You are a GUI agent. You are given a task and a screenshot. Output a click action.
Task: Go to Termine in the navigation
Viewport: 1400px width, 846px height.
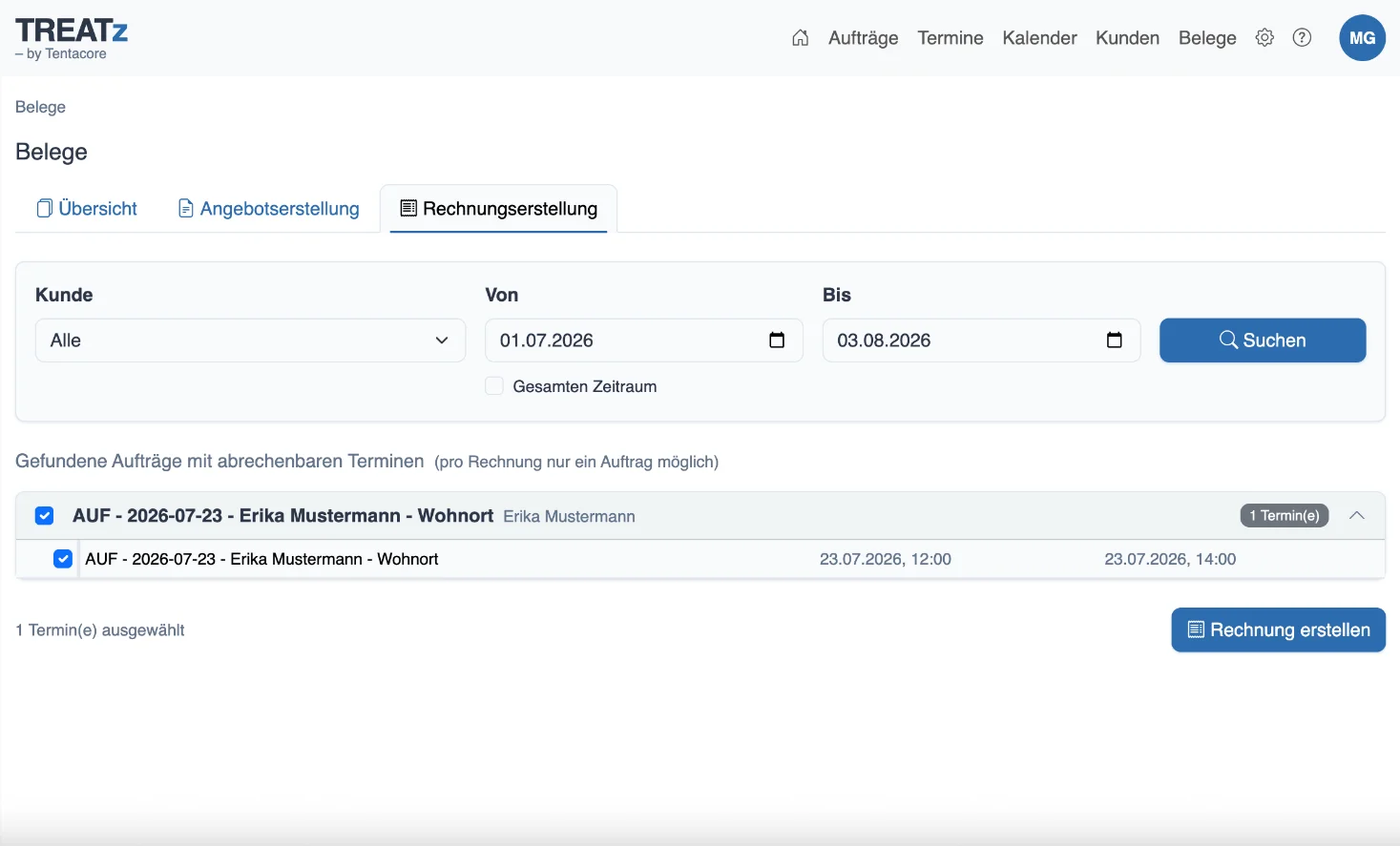pyautogui.click(x=951, y=38)
